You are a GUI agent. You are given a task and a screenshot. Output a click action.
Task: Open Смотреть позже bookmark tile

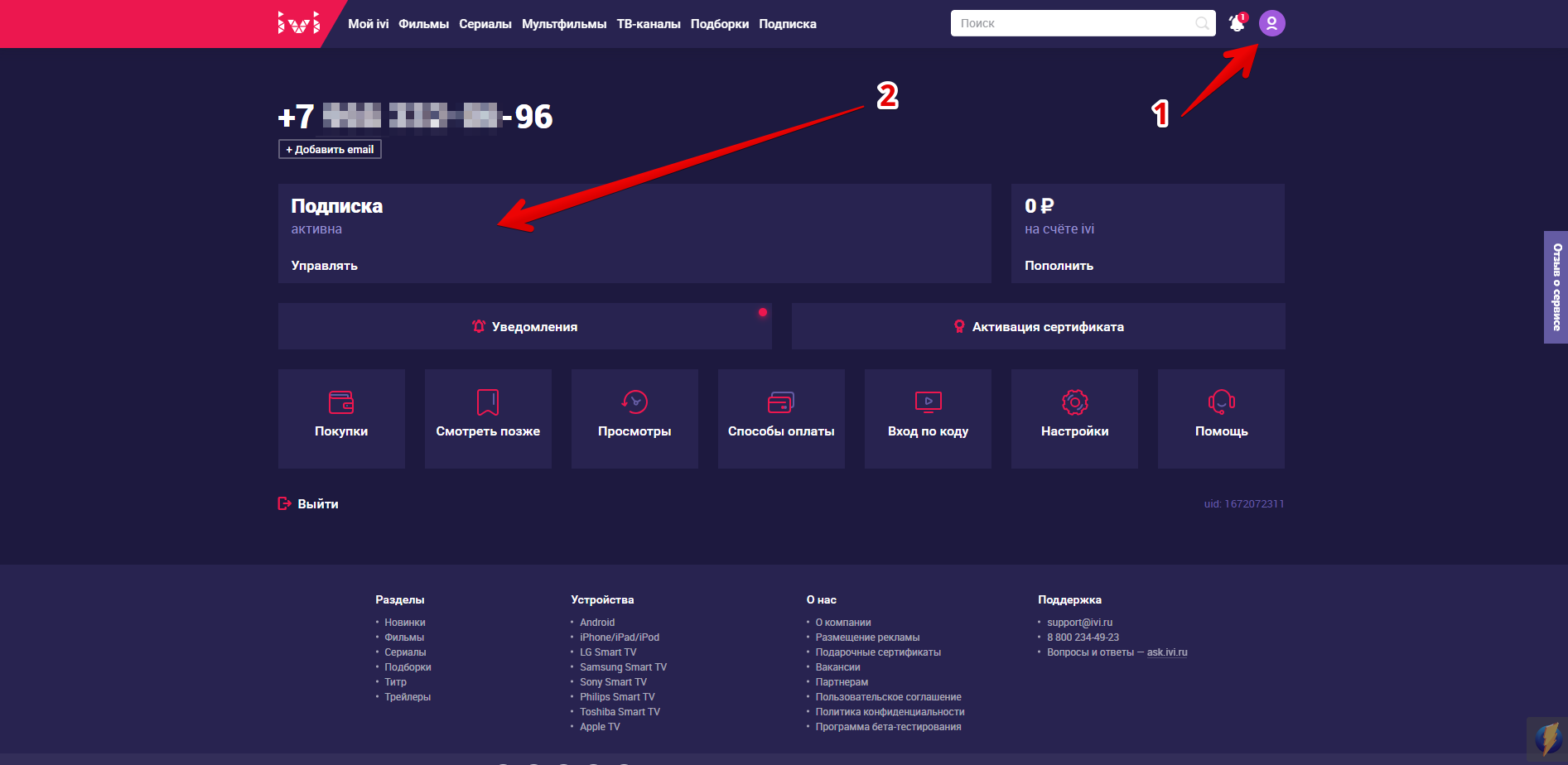488,418
